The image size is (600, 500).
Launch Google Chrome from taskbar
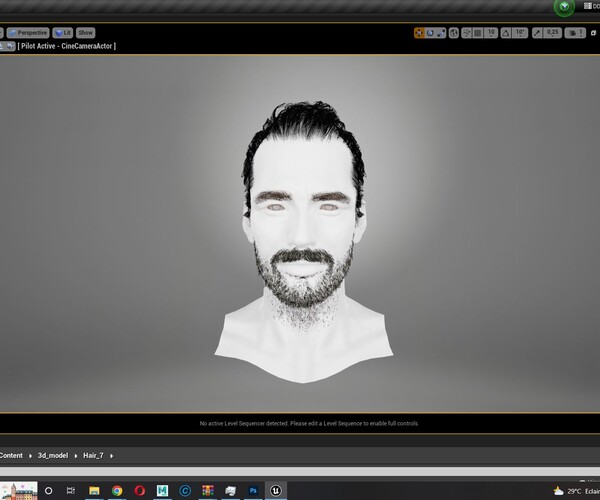pos(117,490)
